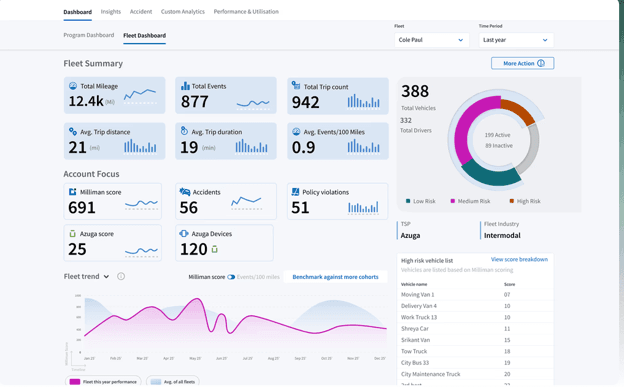
Task: Click the Accidents sparkline chart
Action: (x=246, y=202)
